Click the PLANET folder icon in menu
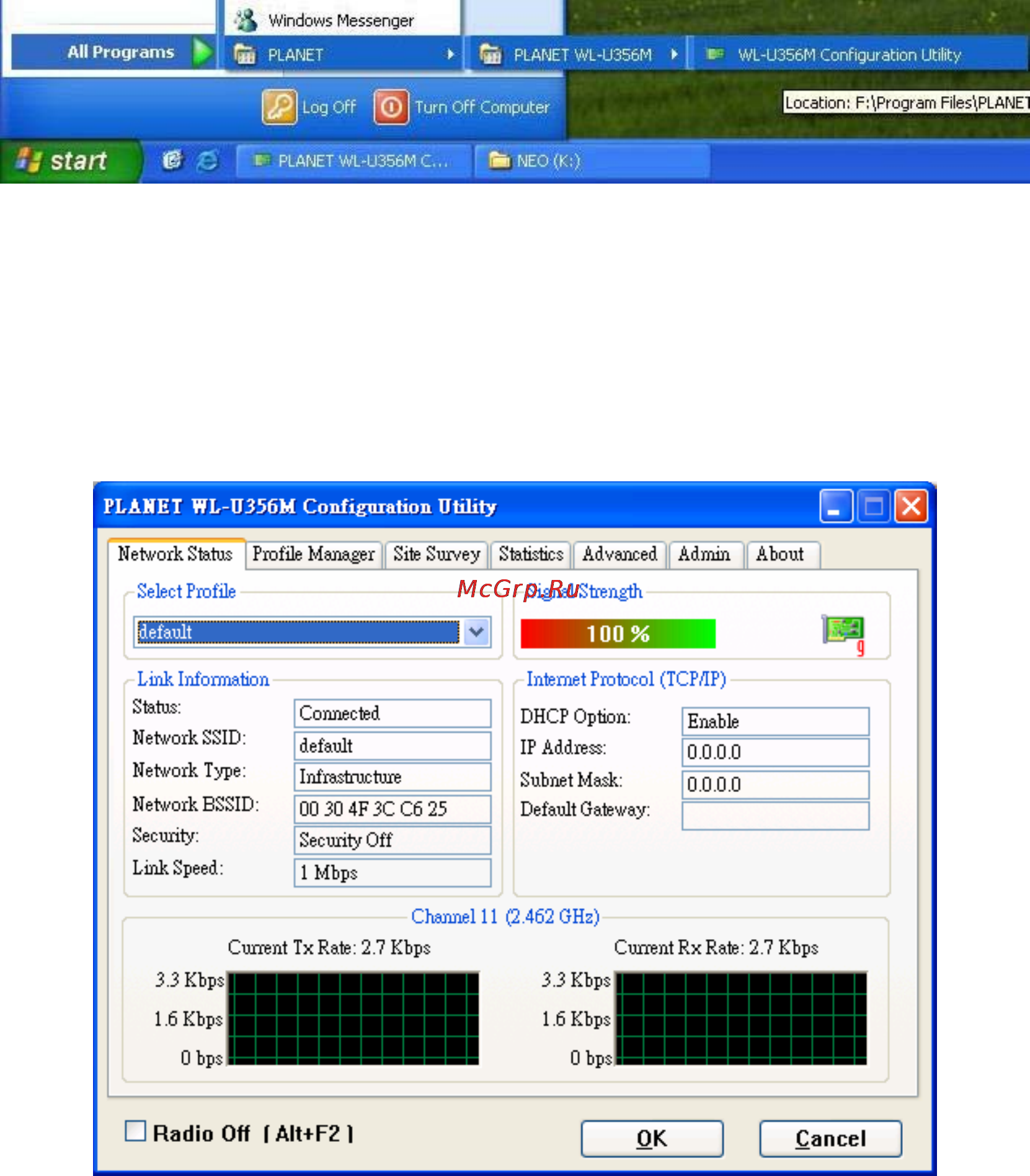Viewport: 1030px width, 1176px height. coord(245,55)
